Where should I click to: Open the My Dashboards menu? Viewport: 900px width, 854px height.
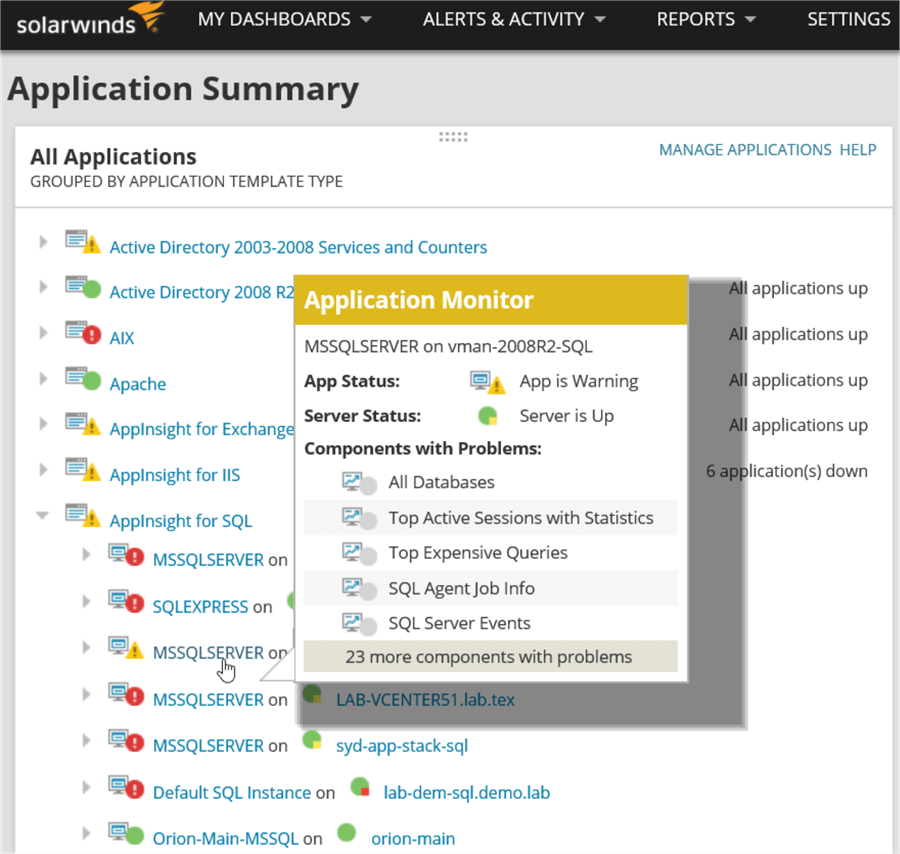pyautogui.click(x=284, y=20)
